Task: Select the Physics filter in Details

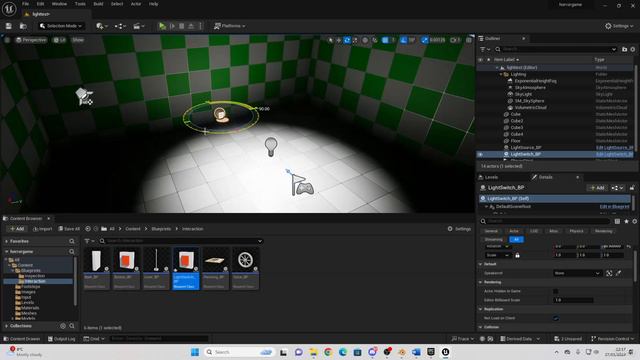Action: point(576,231)
